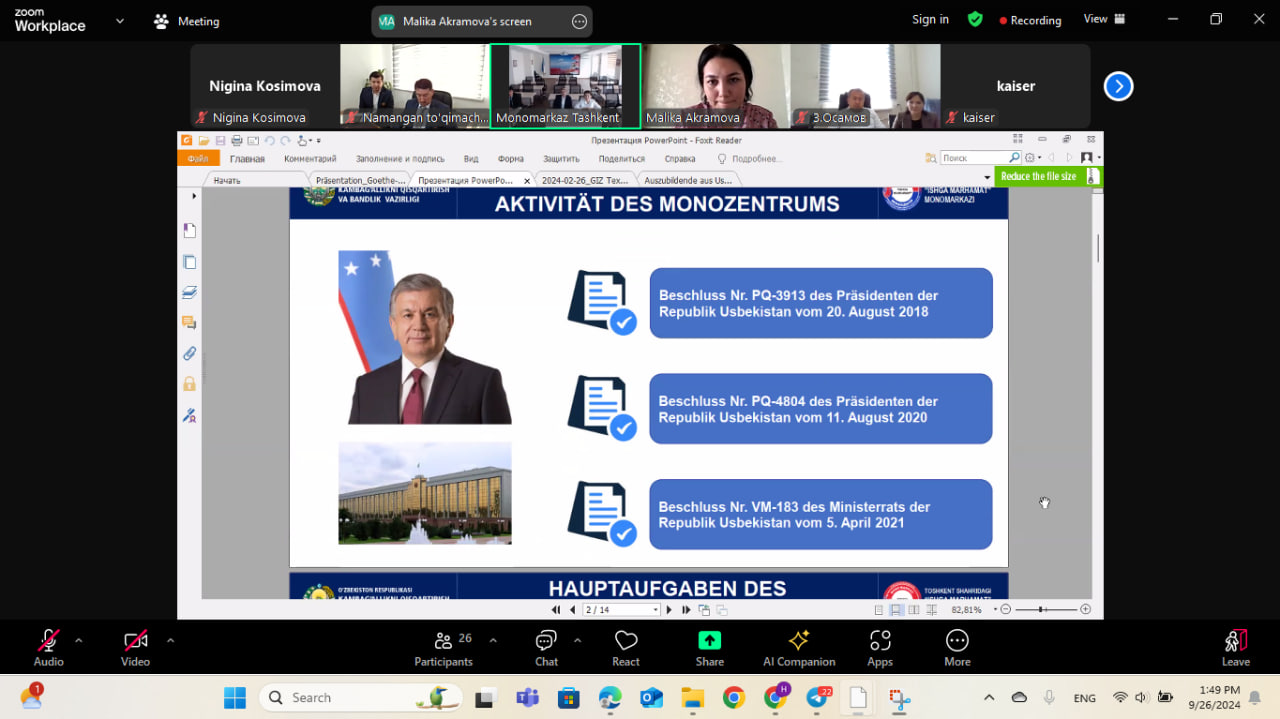Show next participants with the blue arrow

(1118, 87)
